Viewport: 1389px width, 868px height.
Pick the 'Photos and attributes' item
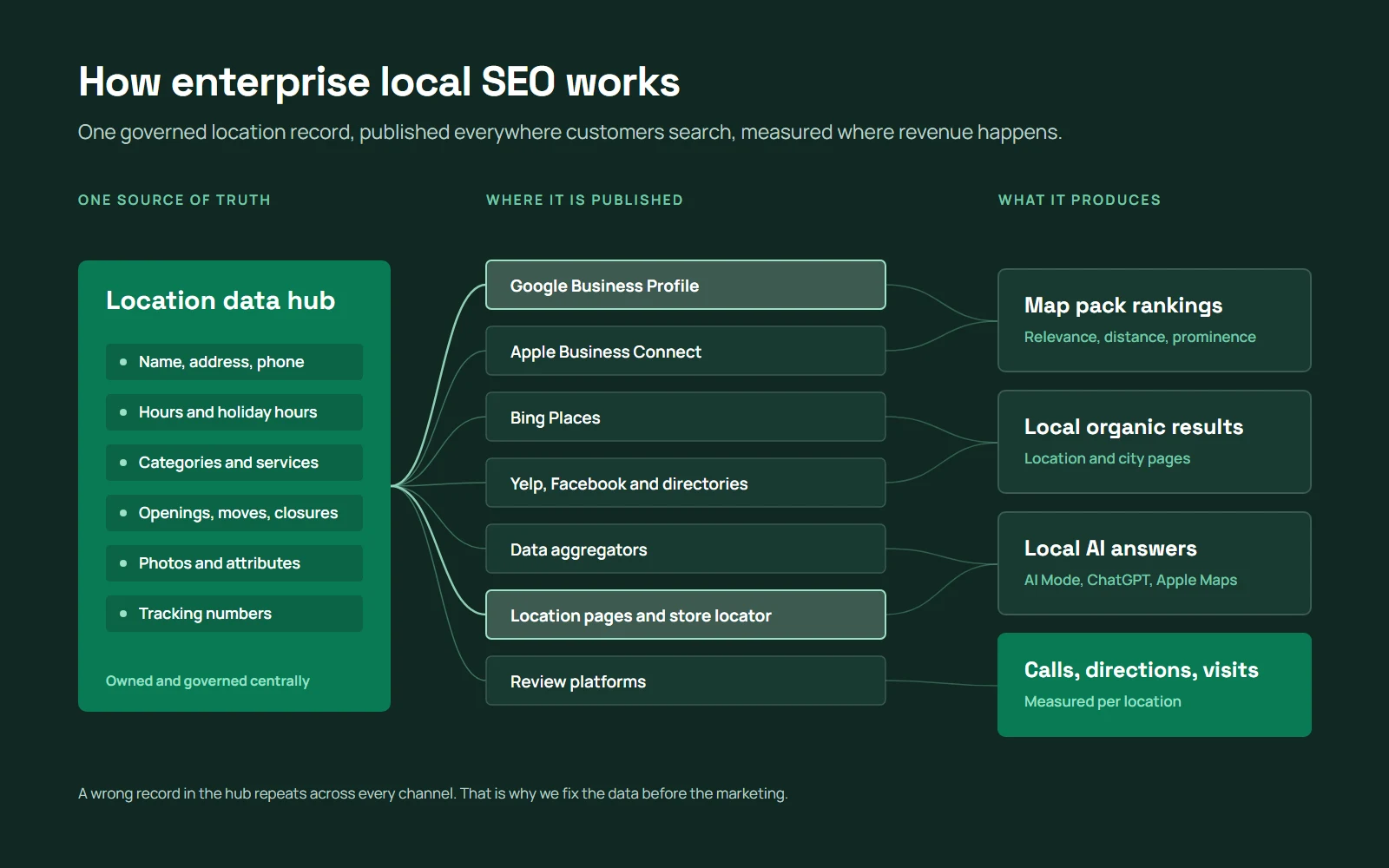click(234, 563)
